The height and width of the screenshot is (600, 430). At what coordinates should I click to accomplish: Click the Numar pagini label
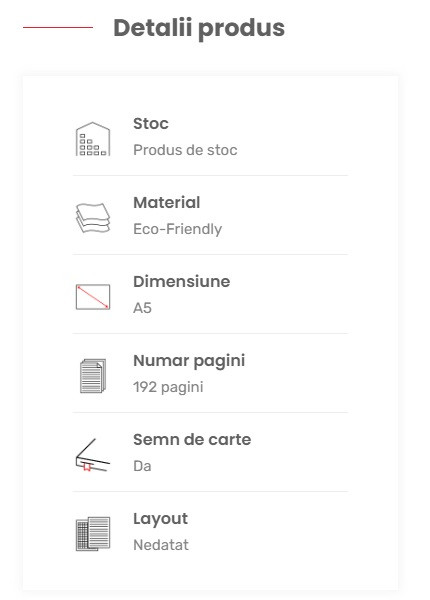[189, 361]
